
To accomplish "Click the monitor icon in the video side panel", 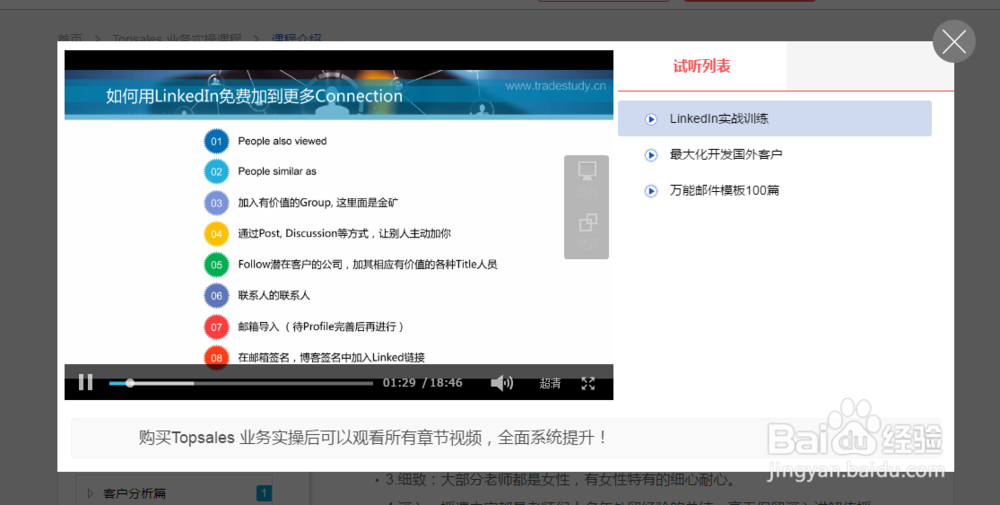I will point(587,171).
